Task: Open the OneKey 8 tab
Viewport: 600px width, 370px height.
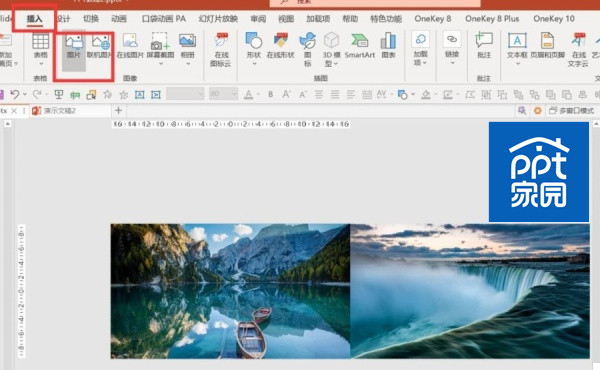Action: tap(433, 19)
